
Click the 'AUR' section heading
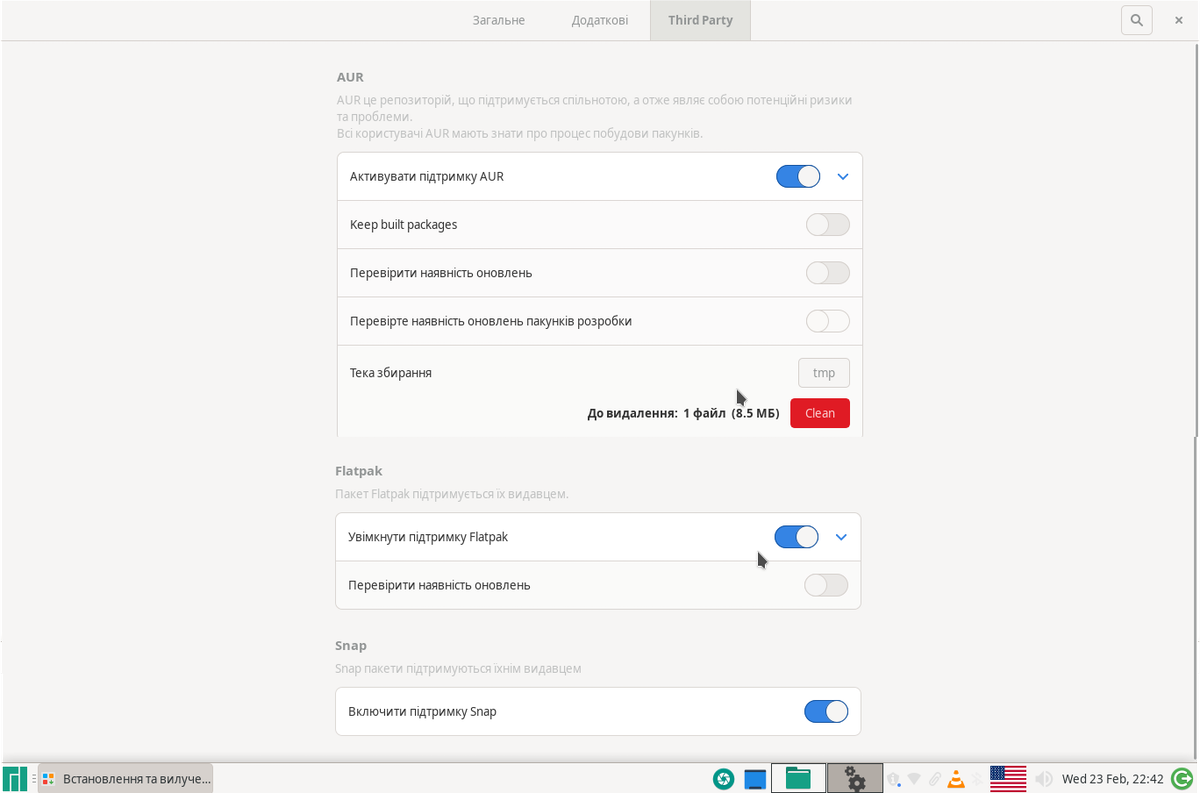(x=350, y=77)
